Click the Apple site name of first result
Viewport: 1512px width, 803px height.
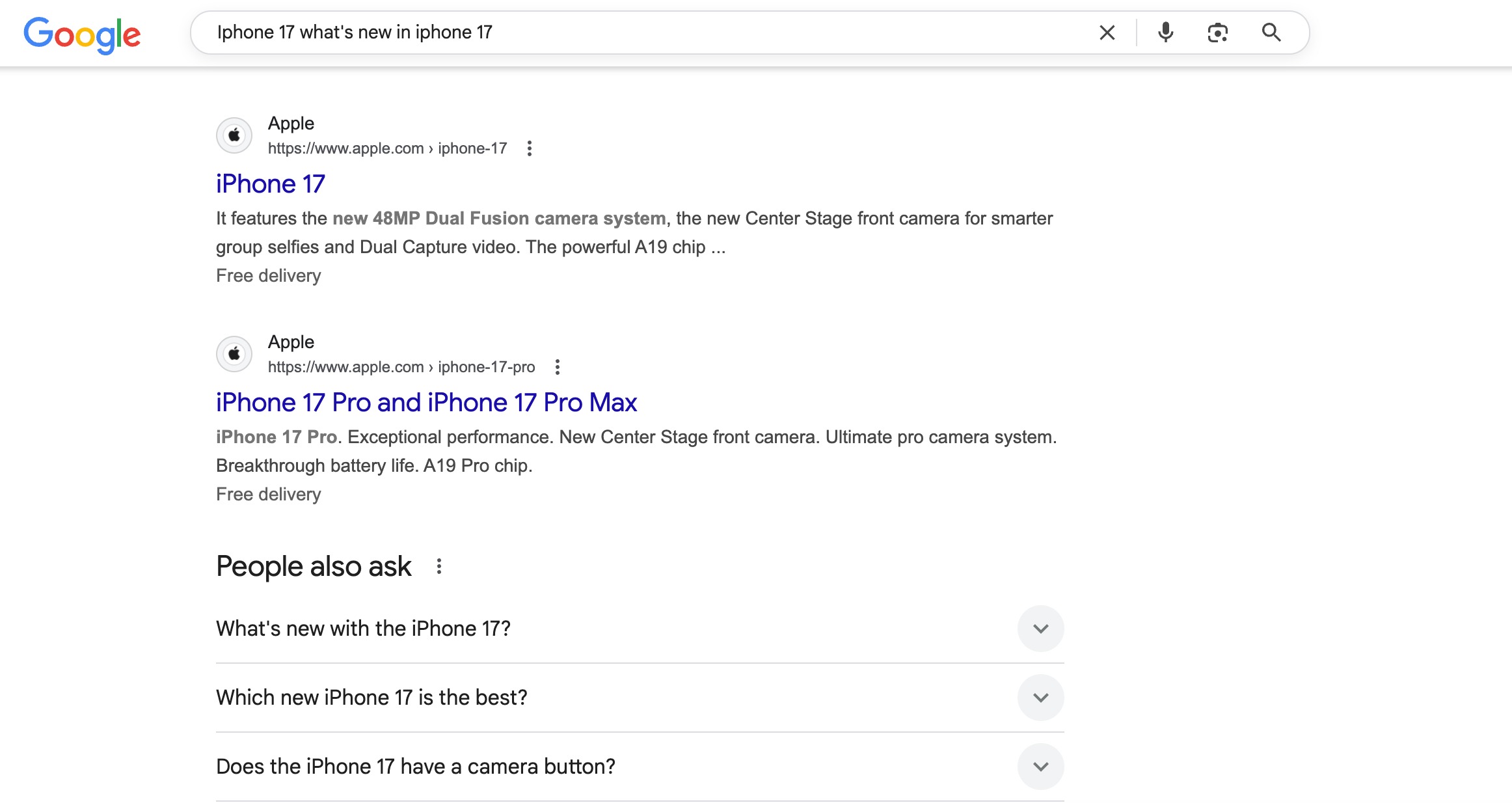pyautogui.click(x=291, y=123)
